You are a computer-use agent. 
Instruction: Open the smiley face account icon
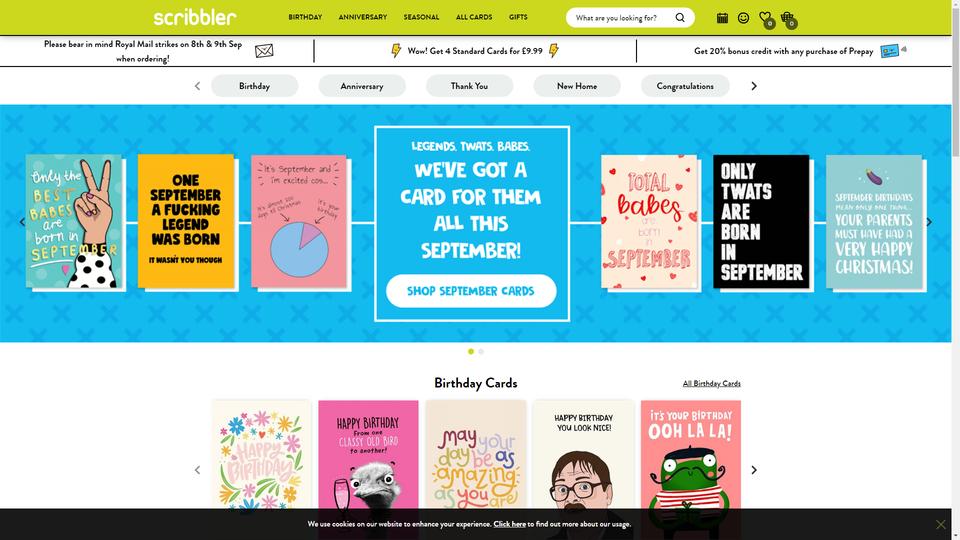[x=743, y=18]
